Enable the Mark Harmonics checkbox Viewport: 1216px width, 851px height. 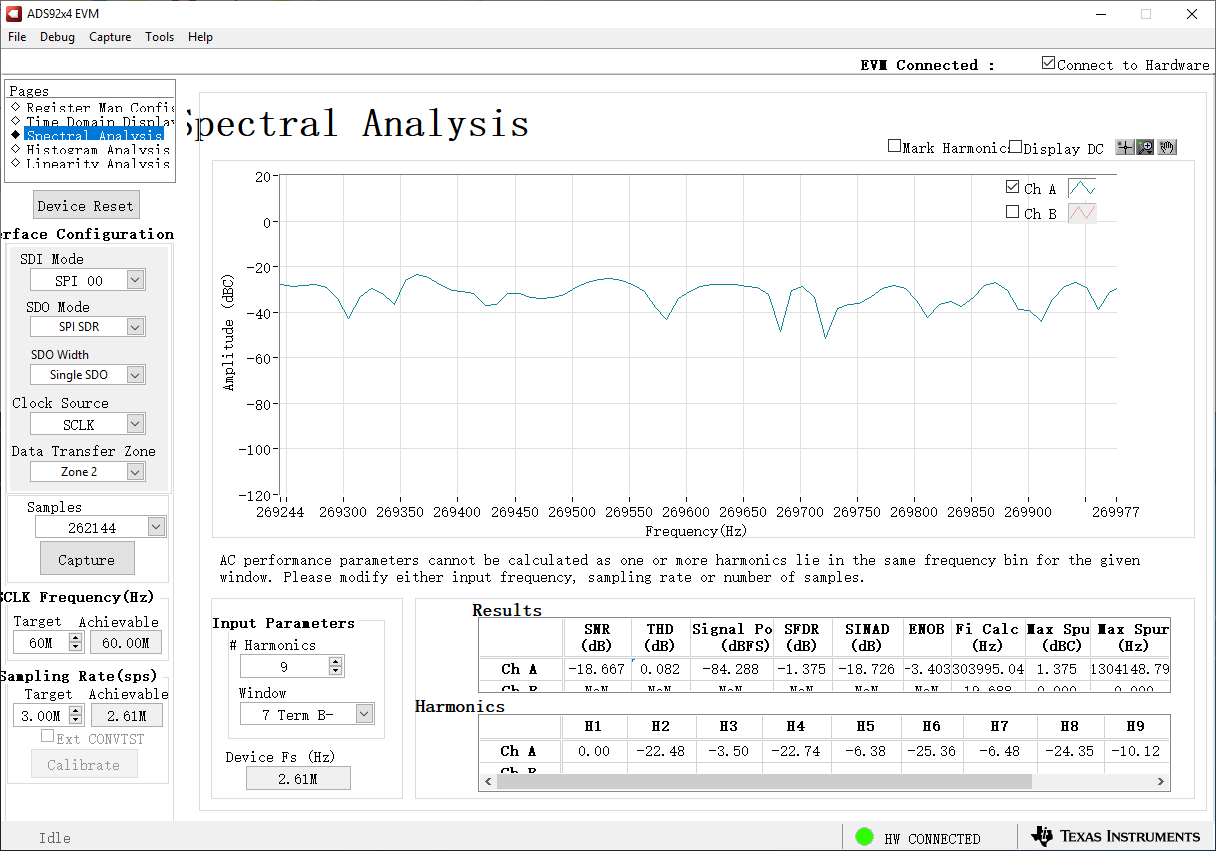894,145
